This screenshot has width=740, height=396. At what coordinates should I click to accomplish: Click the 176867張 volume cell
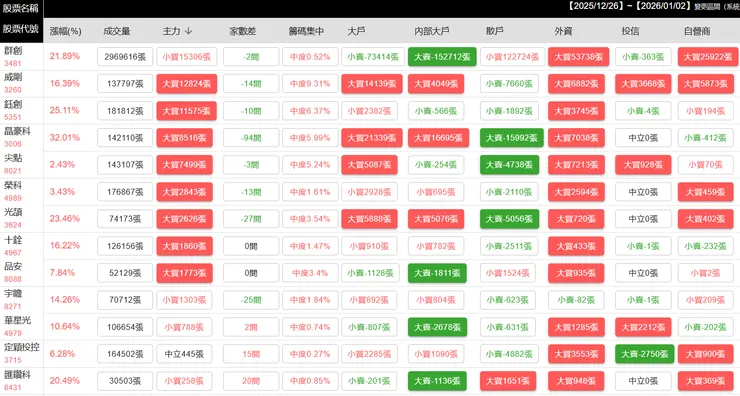125,192
